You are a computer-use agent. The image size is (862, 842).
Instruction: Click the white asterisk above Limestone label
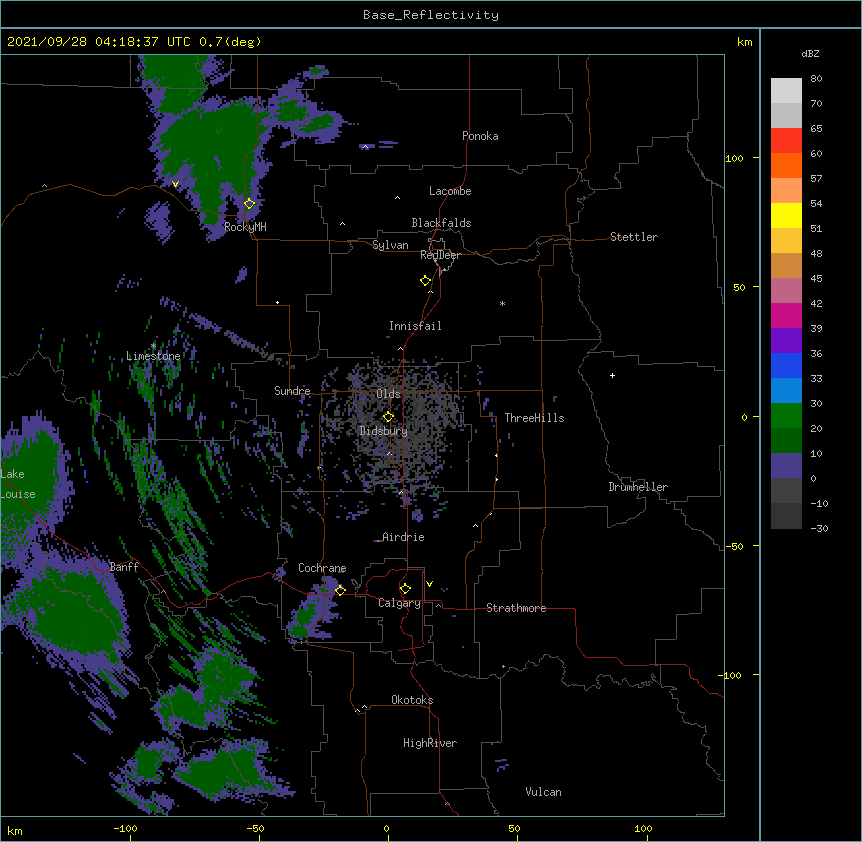[153, 346]
